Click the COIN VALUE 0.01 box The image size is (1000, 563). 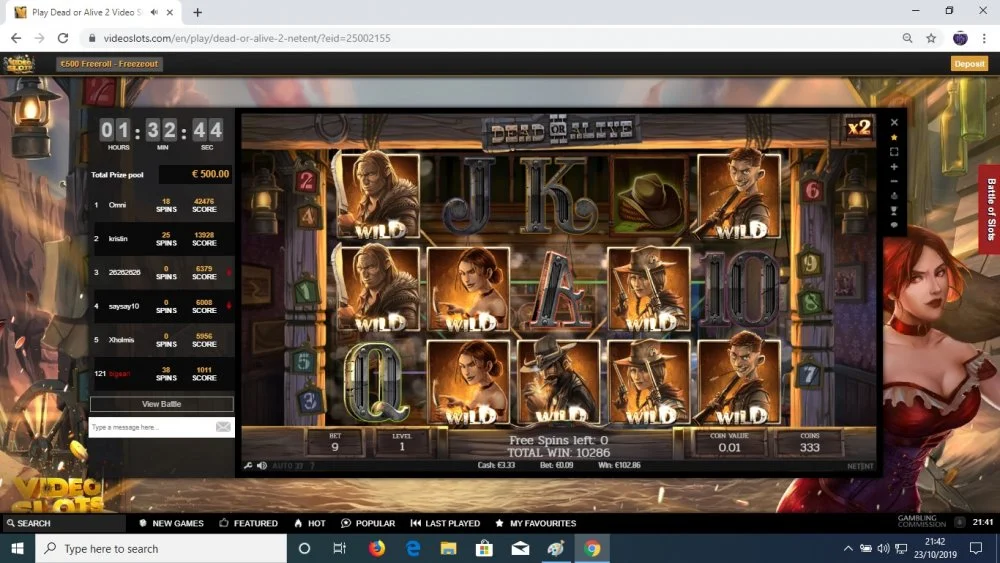point(729,442)
